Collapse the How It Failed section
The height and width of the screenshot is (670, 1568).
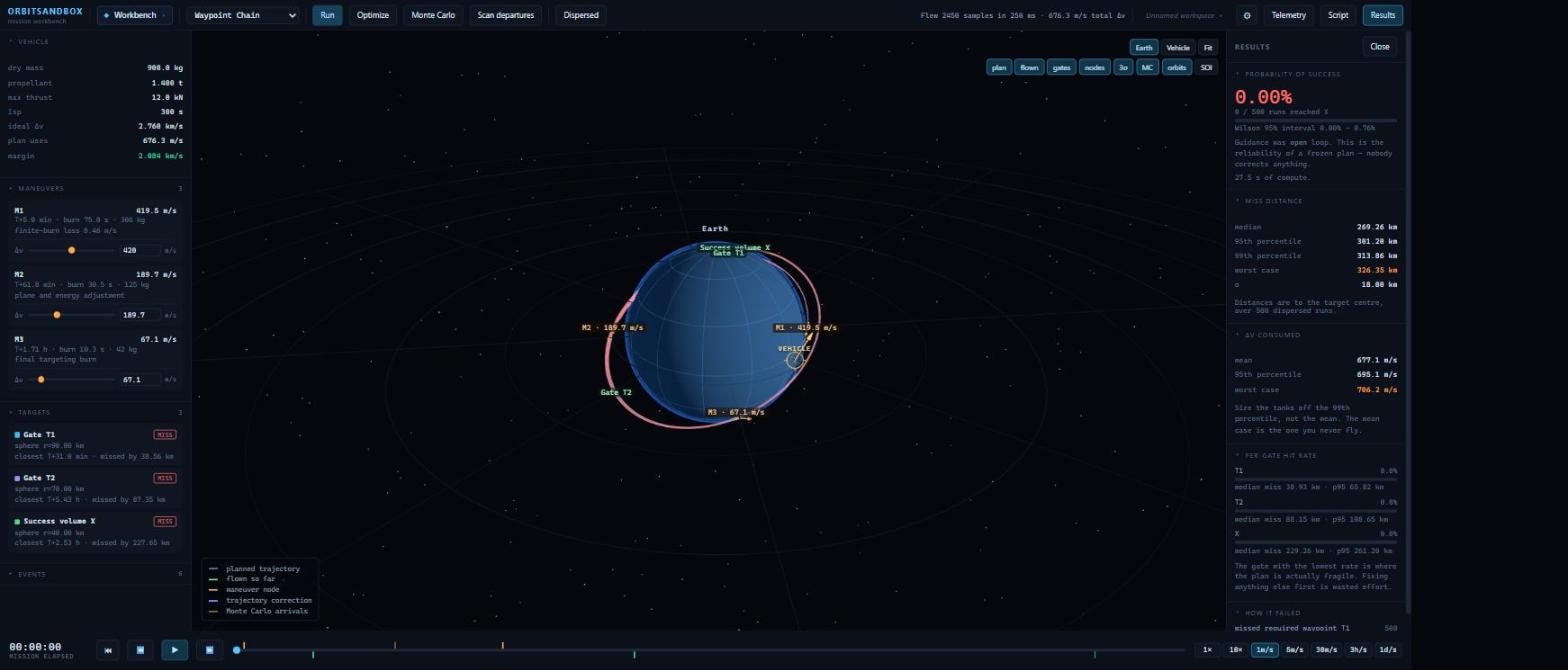point(1316,612)
